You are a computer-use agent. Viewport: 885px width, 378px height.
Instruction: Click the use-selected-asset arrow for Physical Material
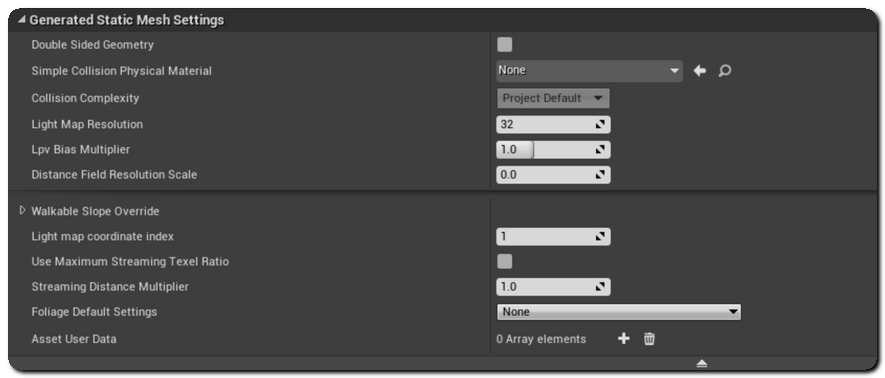(x=700, y=71)
